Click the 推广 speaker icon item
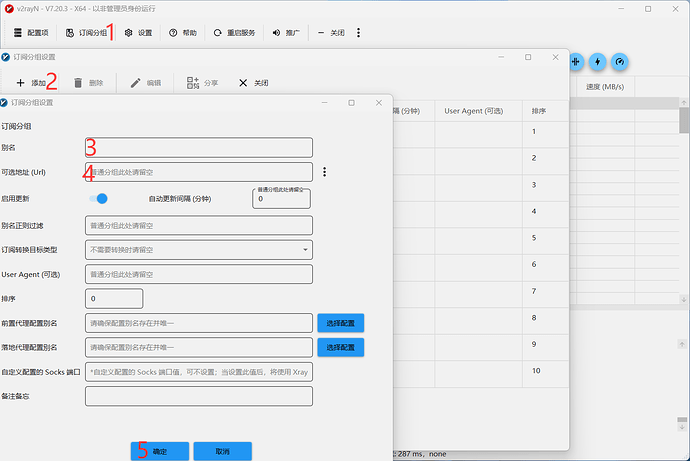690x461 pixels. [x=286, y=33]
